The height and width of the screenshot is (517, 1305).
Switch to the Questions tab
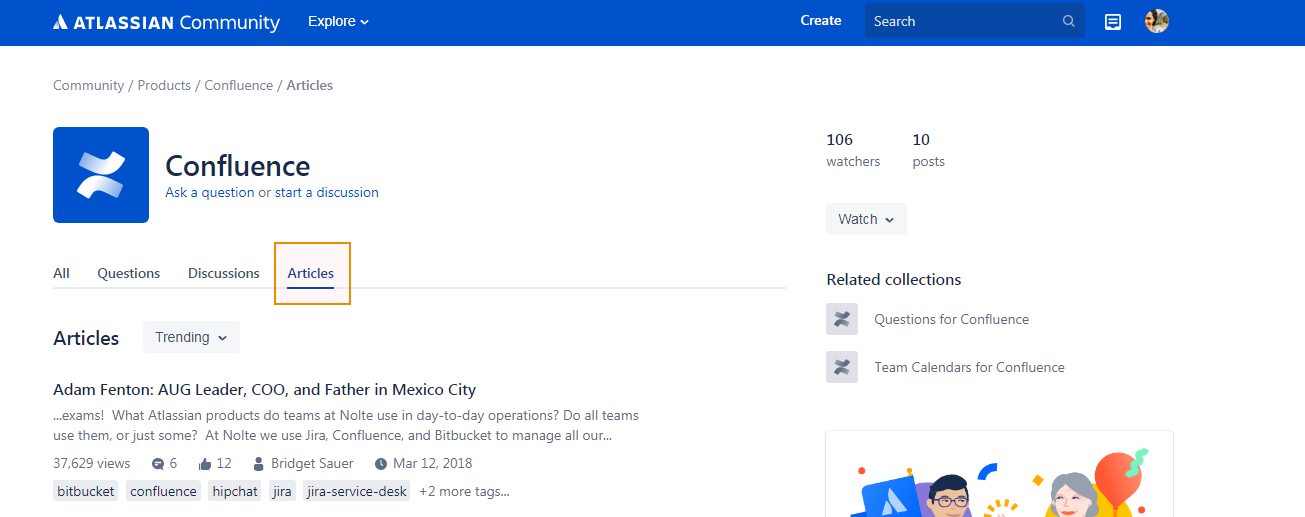129,273
